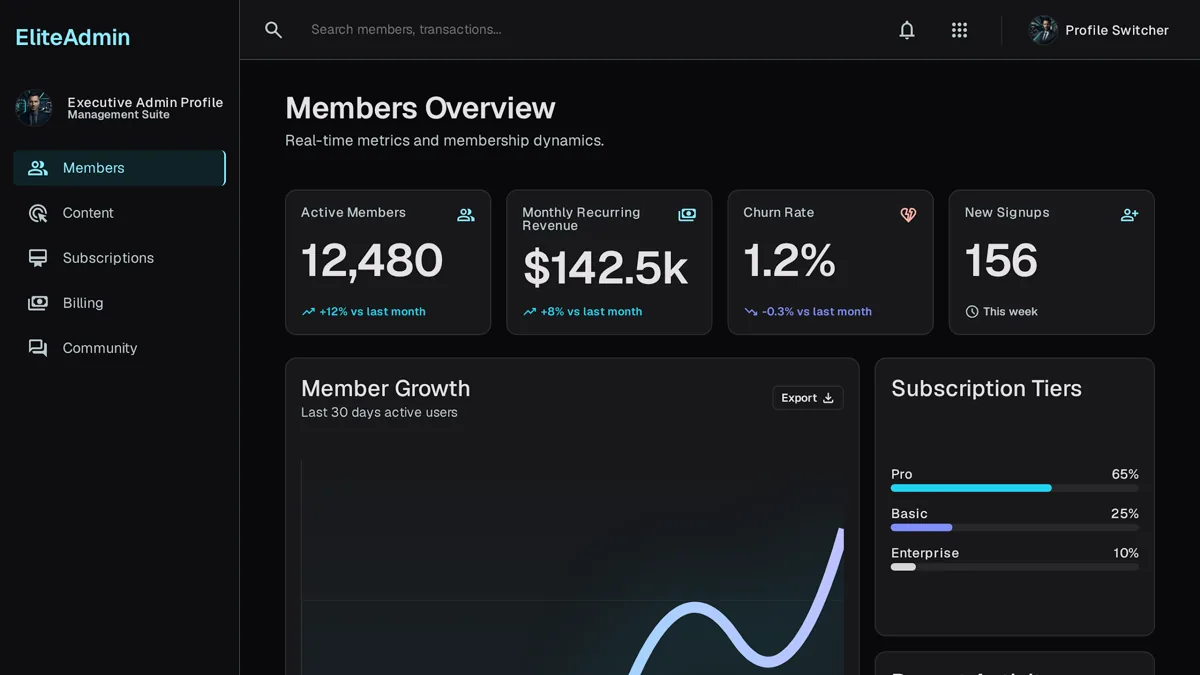The image size is (1200, 675).
Task: Click the Monthly Recurring Revenue card title
Action: tap(581, 219)
